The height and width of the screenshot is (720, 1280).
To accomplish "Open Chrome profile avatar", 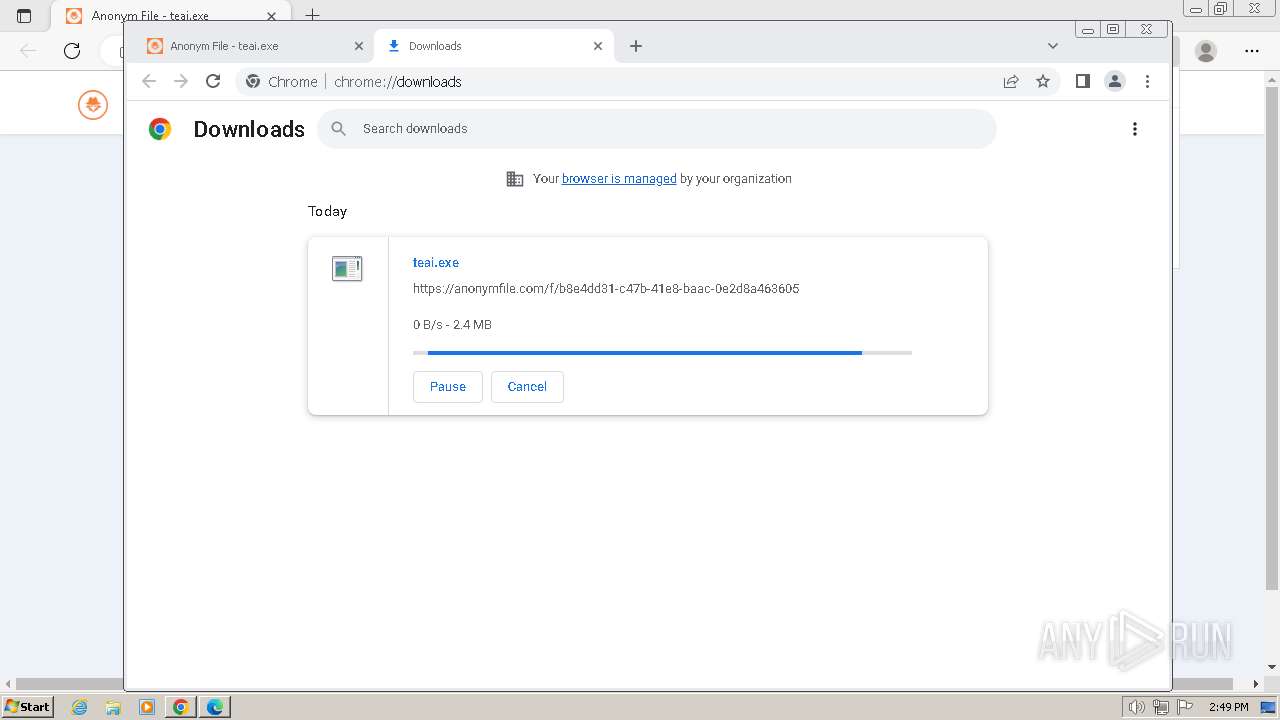I will click(x=1115, y=82).
